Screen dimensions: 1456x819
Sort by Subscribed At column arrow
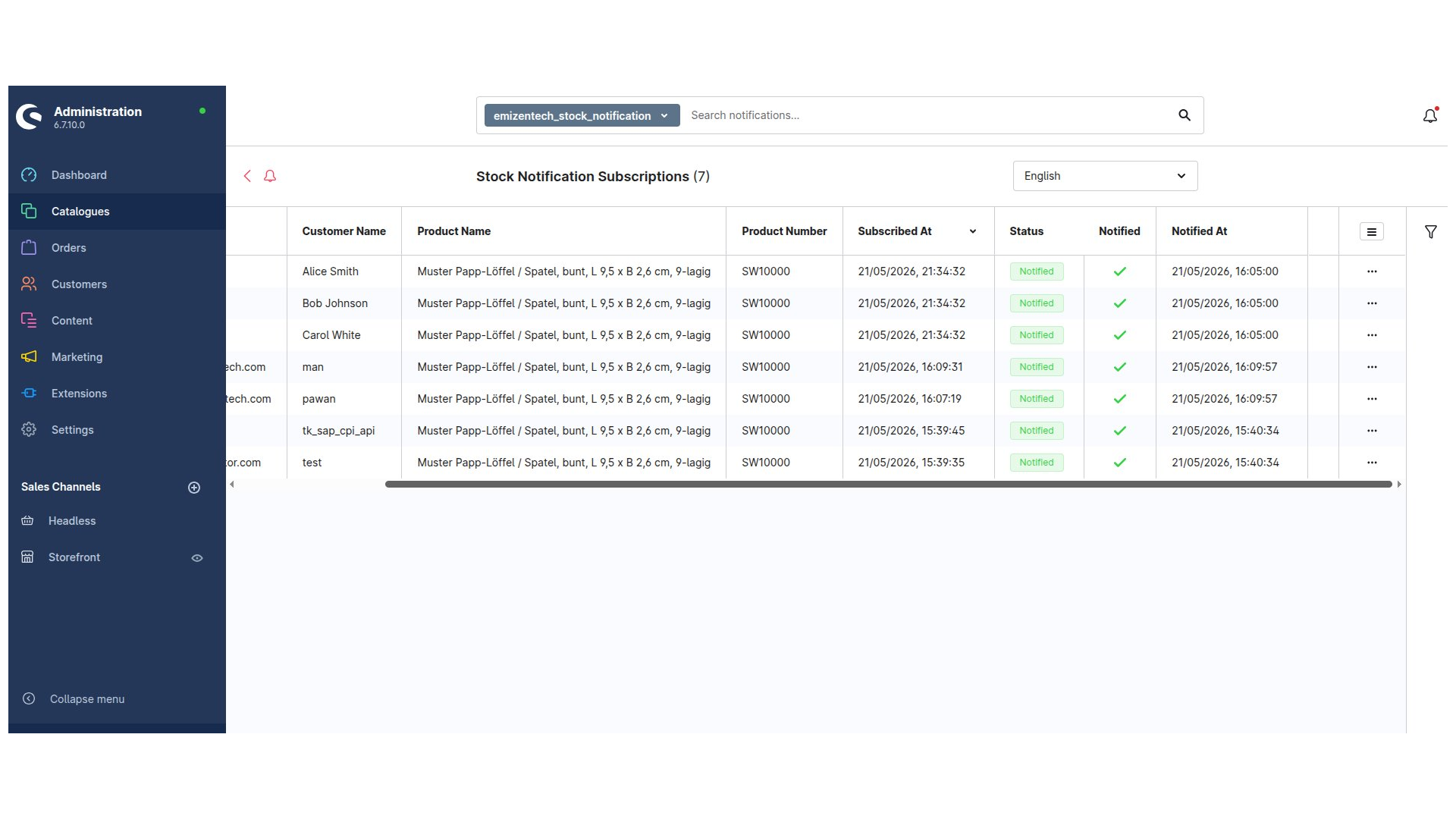[973, 231]
